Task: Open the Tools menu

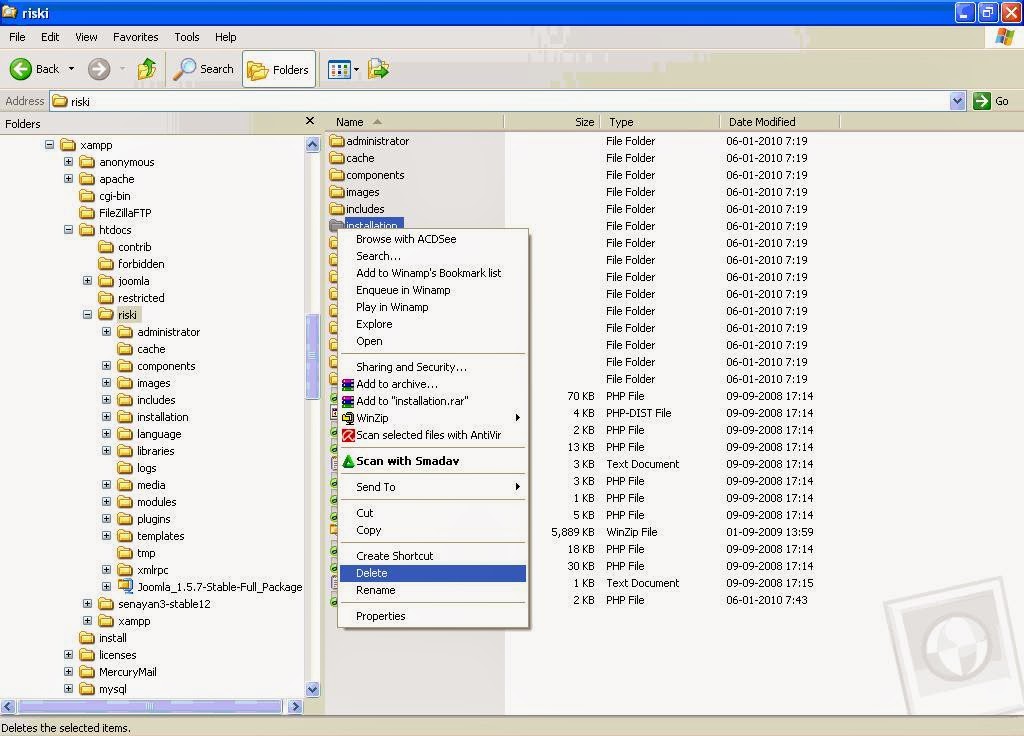Action: coord(186,37)
